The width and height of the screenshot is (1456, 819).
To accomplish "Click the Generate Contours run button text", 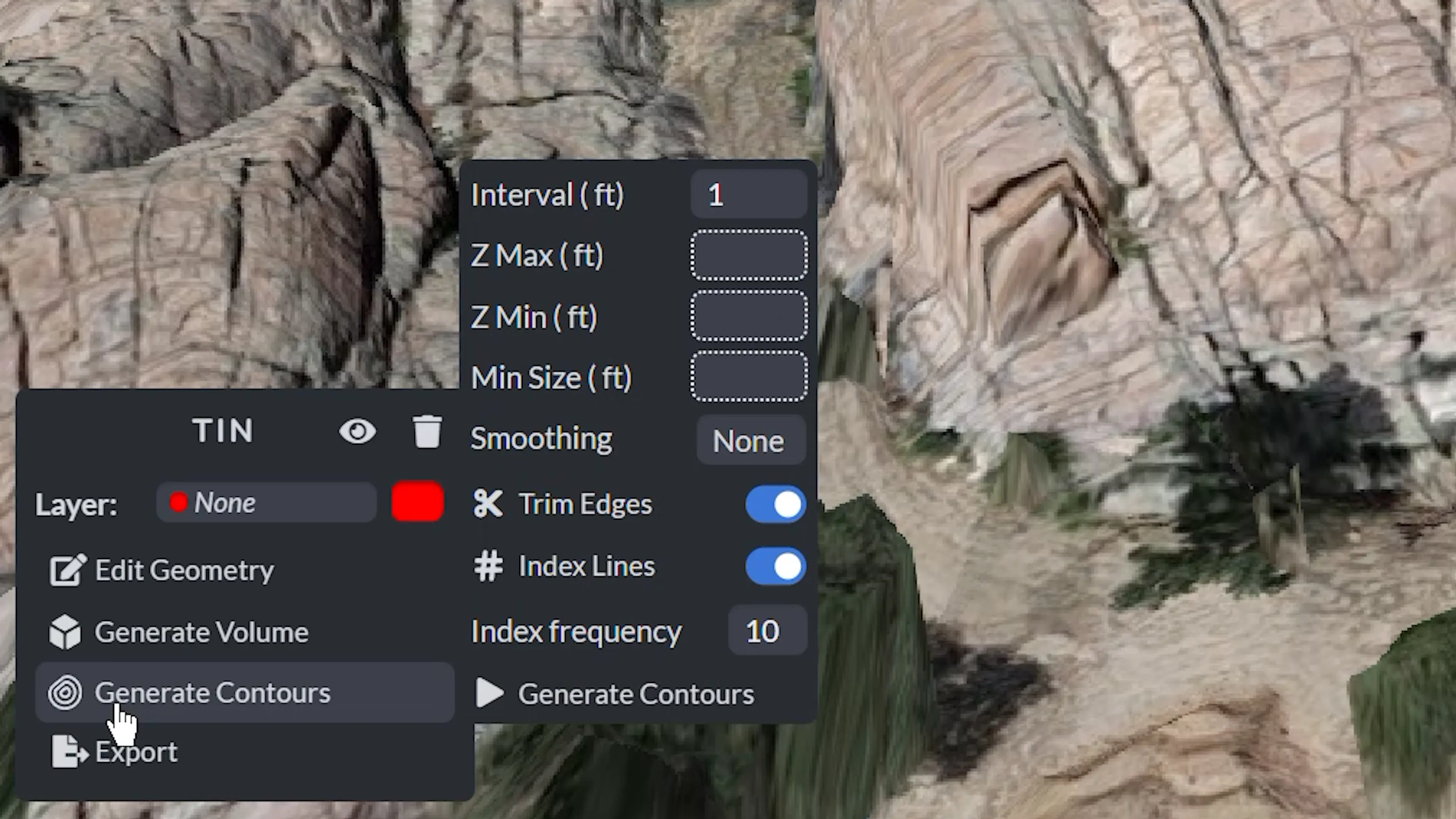I will (635, 694).
